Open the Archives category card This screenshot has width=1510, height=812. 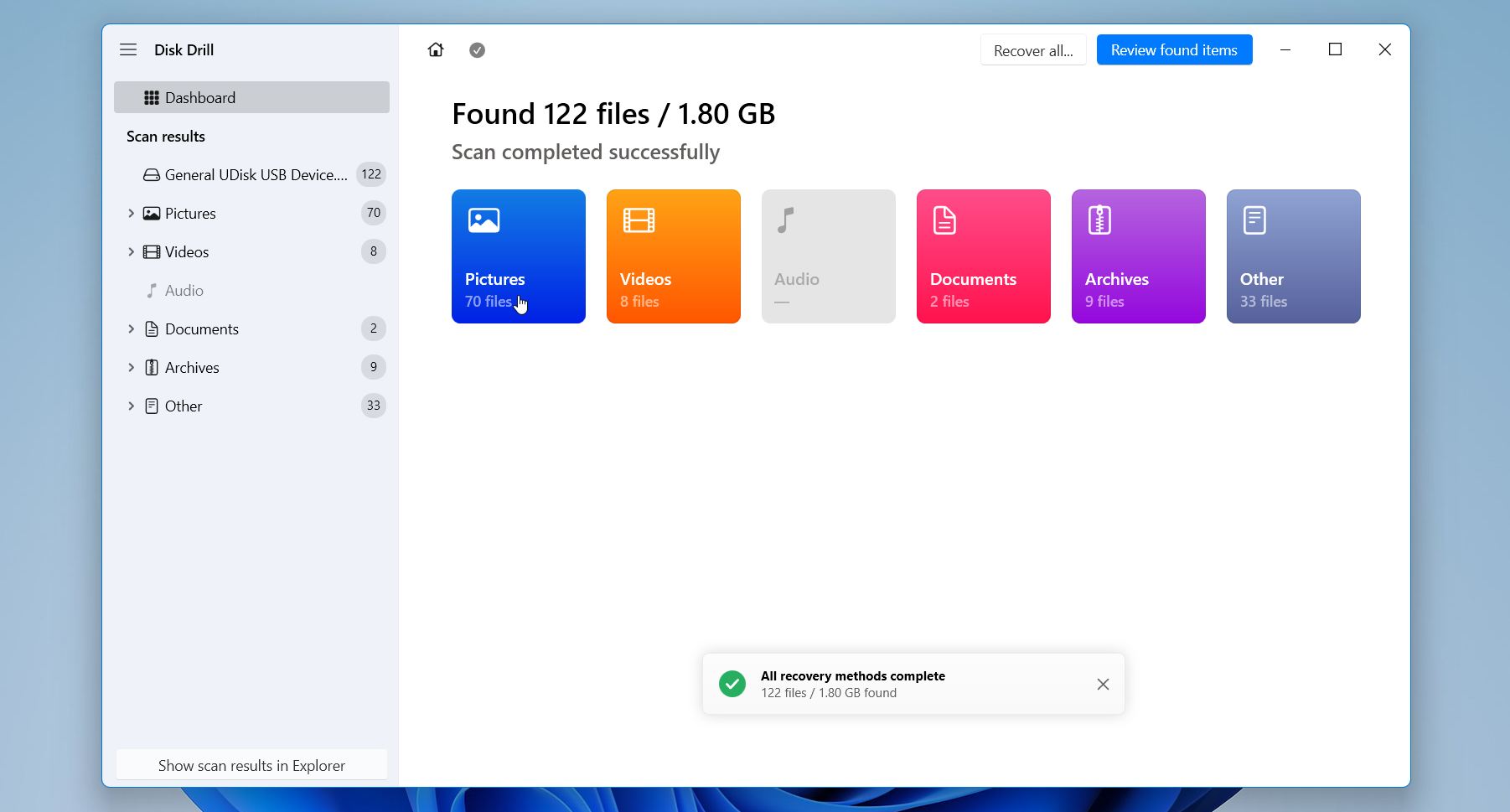[x=1137, y=256]
